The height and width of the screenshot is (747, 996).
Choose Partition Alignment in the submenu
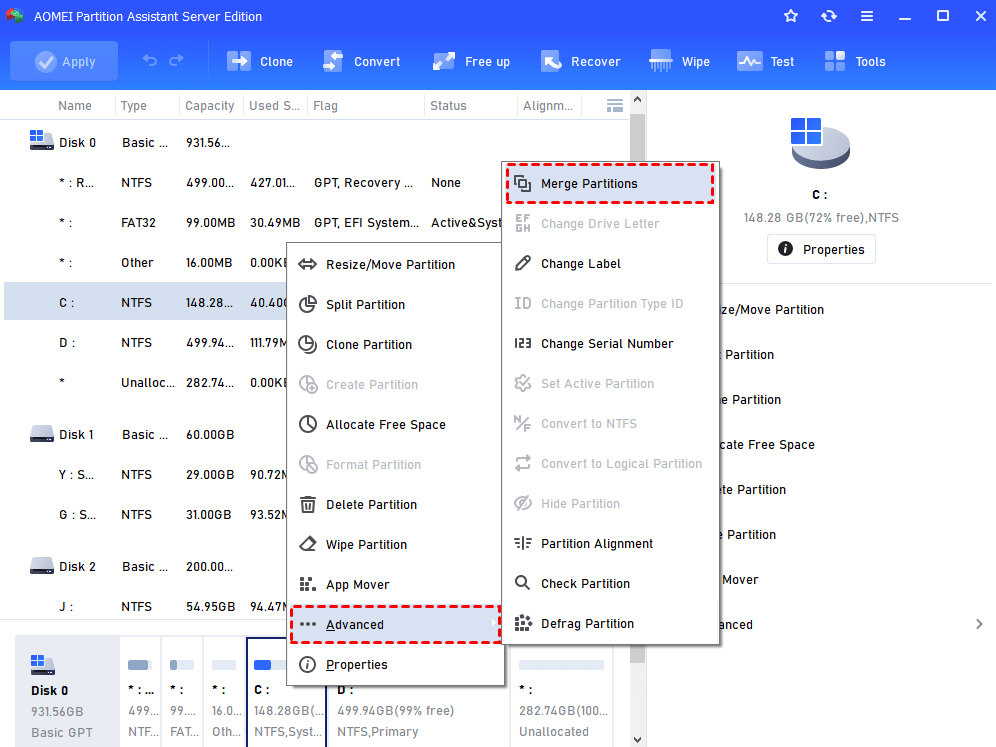(x=610, y=544)
